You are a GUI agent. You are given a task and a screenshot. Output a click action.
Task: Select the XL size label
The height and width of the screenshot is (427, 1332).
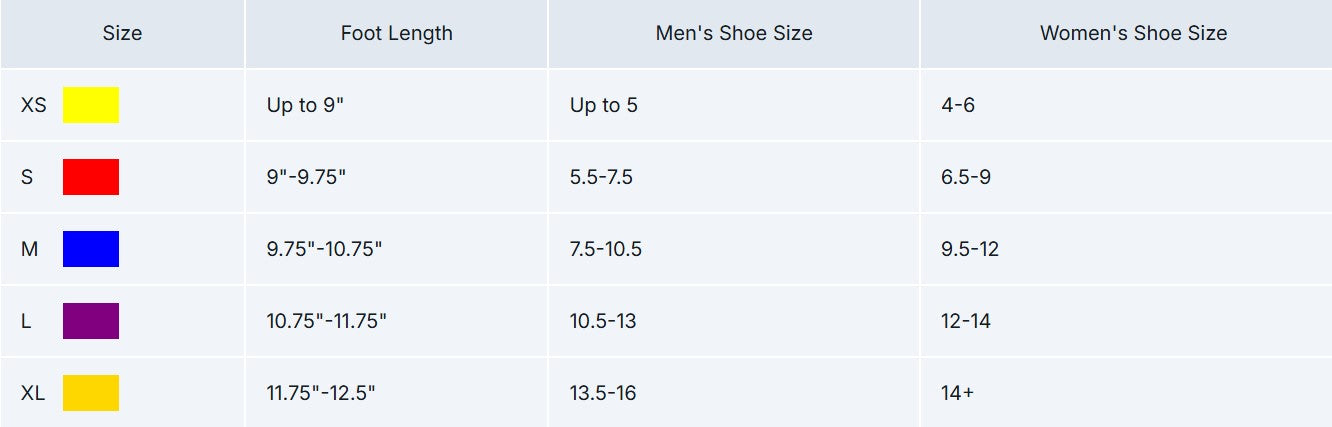[33, 393]
